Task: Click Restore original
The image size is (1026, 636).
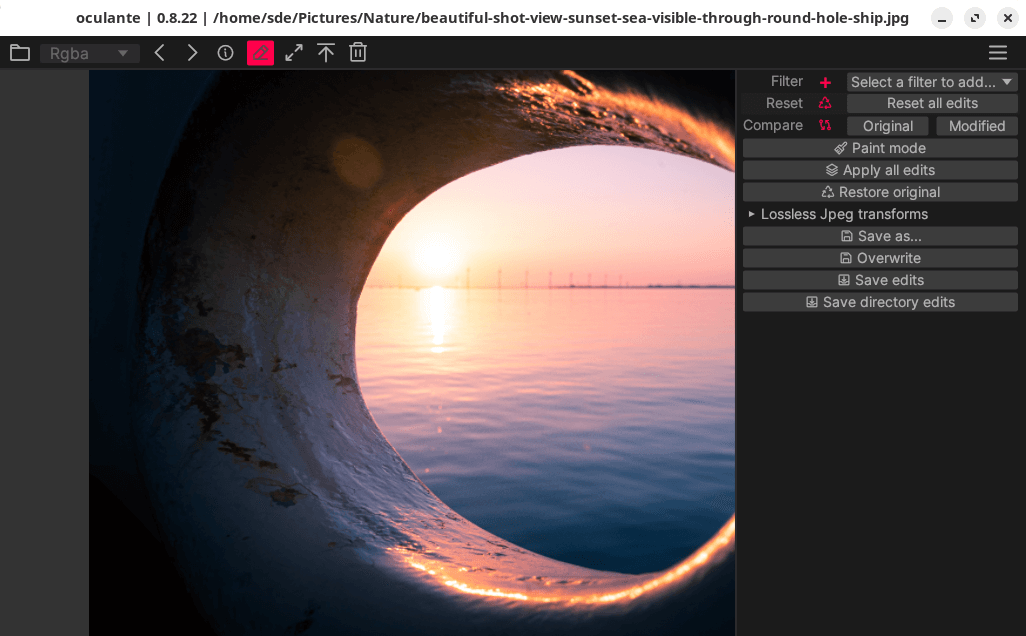Action: (x=880, y=192)
